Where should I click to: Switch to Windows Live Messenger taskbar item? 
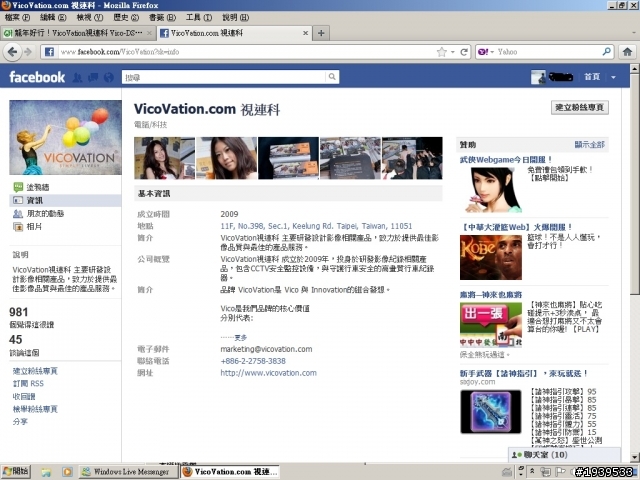click(129, 472)
